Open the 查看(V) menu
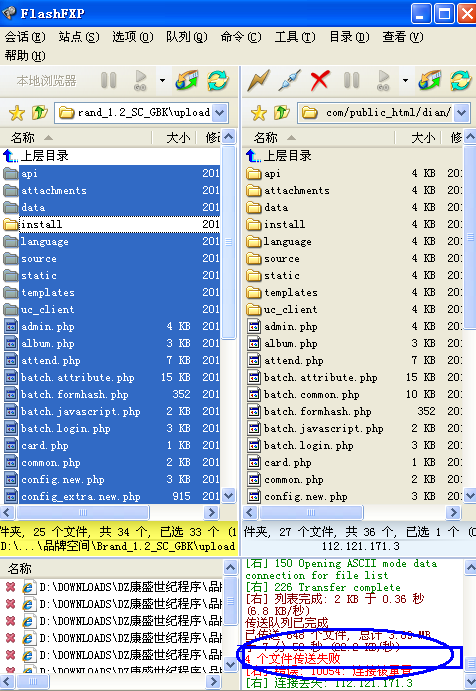Image resolution: width=476 pixels, height=691 pixels. point(402,37)
